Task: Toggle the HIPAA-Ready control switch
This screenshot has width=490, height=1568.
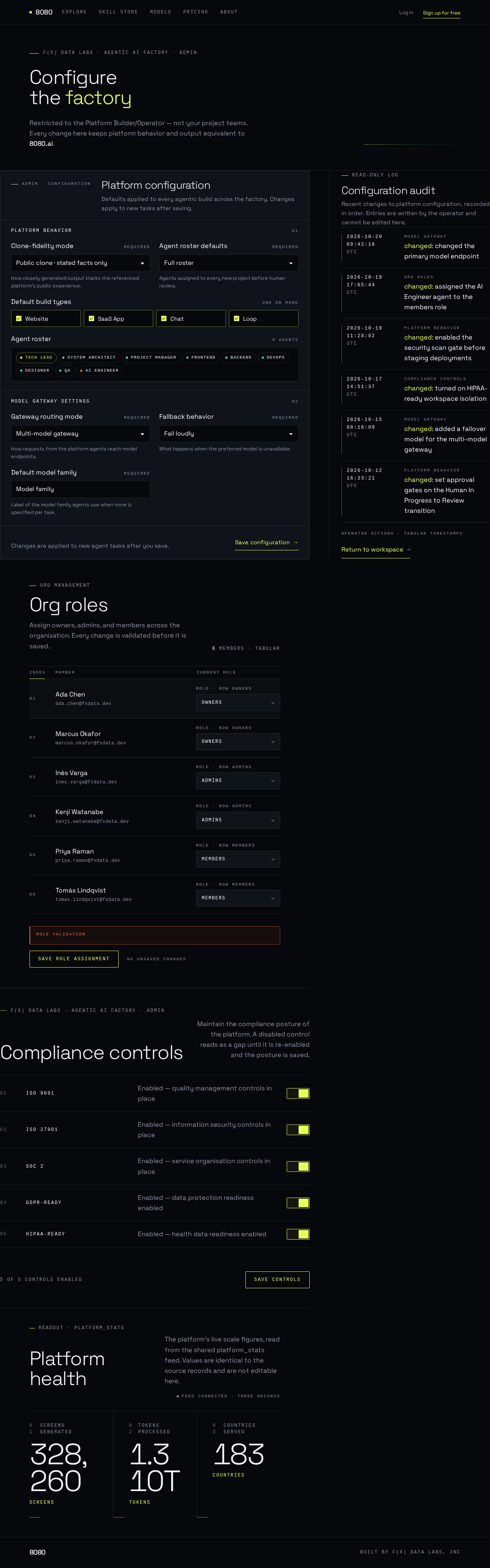Action: (298, 1234)
